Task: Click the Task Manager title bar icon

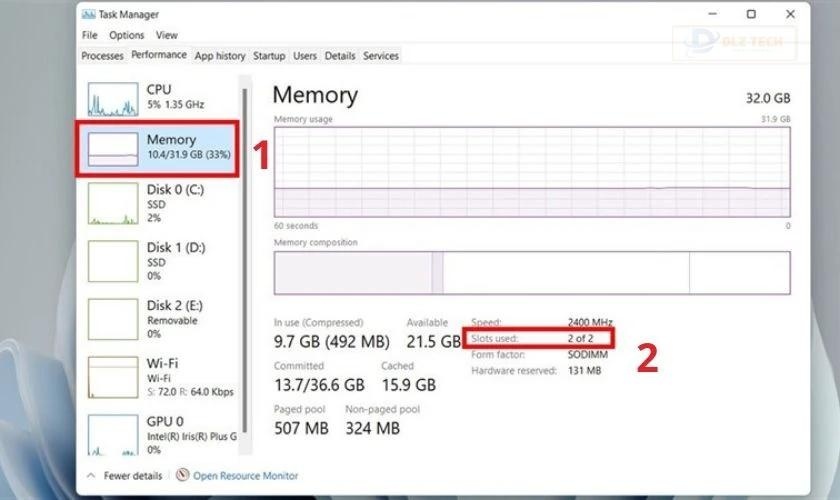Action: [x=89, y=15]
